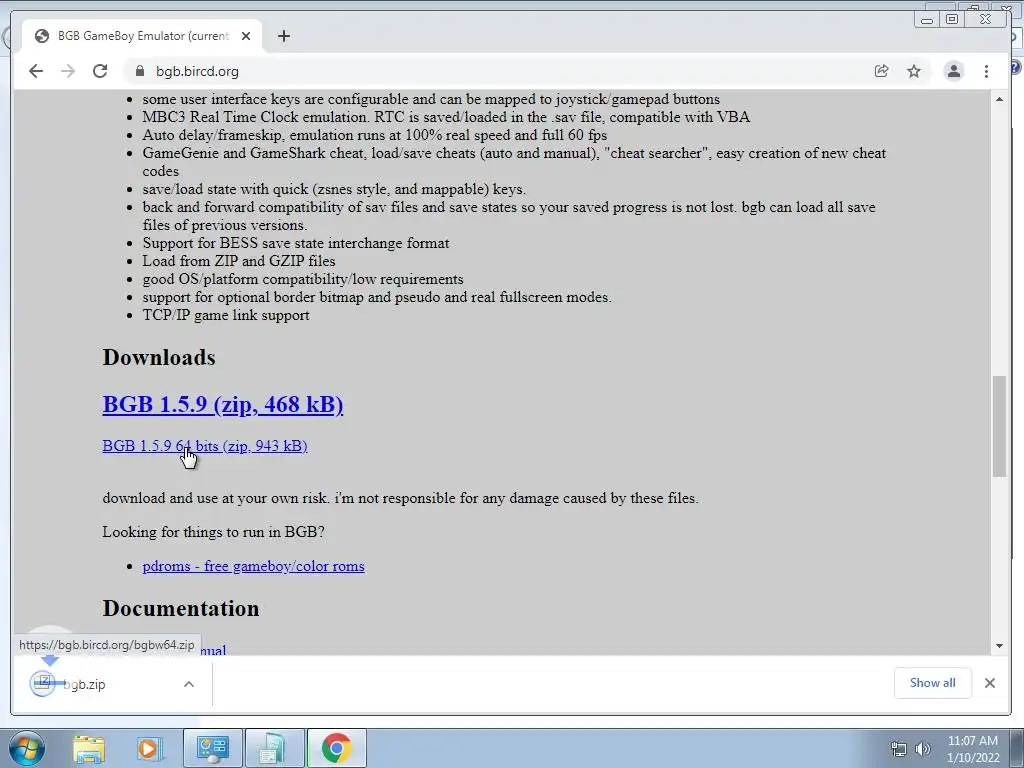Click the browser forward arrow
Screen dimensions: 1024x768
pyautogui.click(x=68, y=71)
